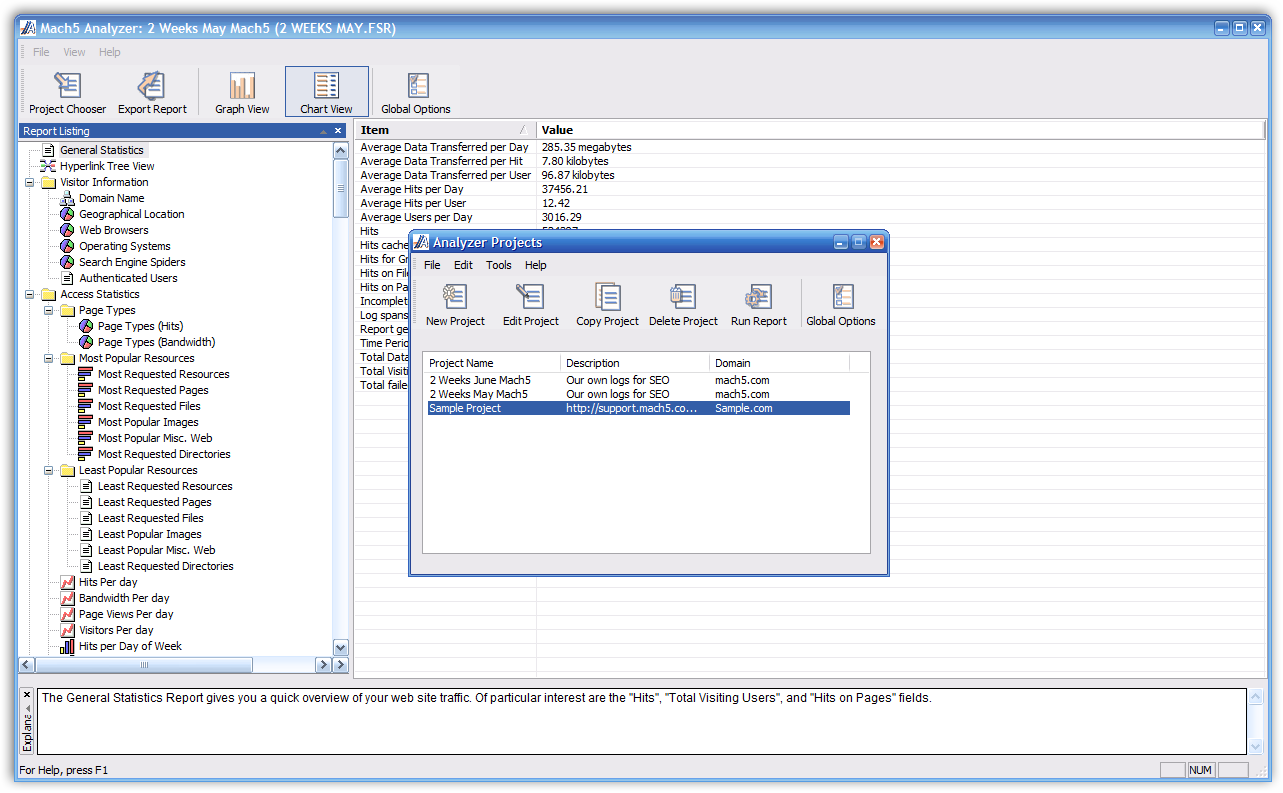Open Visitors Per day report
1283x793 pixels.
pyautogui.click(x=116, y=630)
